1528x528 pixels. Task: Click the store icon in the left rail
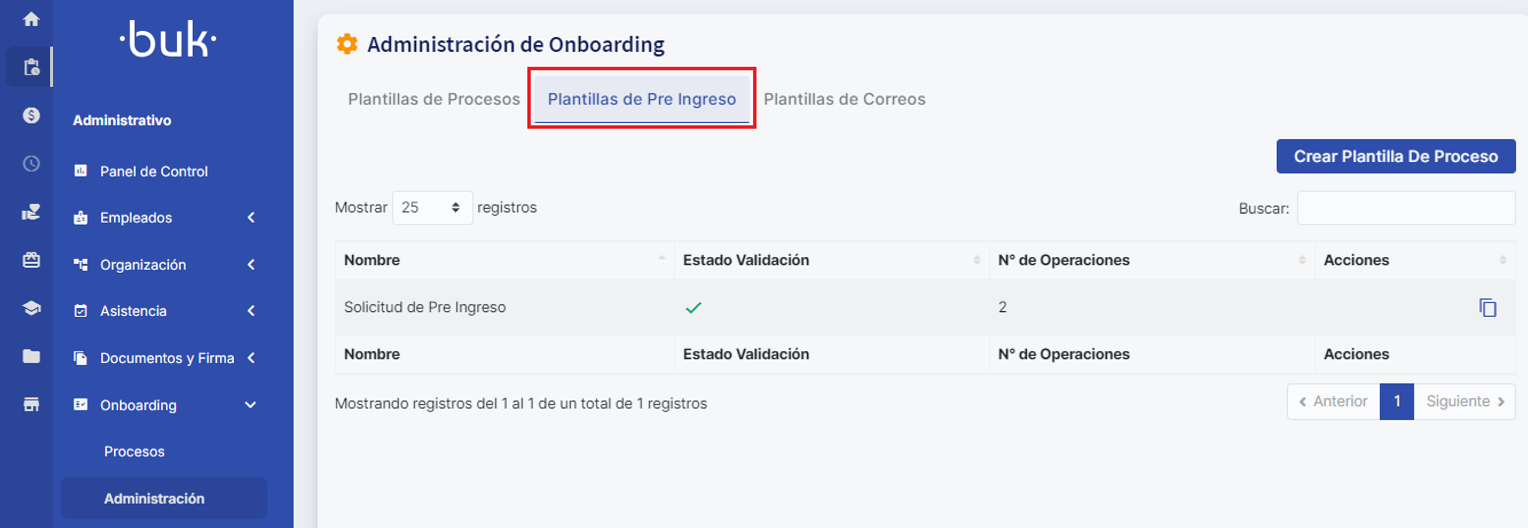tap(31, 404)
